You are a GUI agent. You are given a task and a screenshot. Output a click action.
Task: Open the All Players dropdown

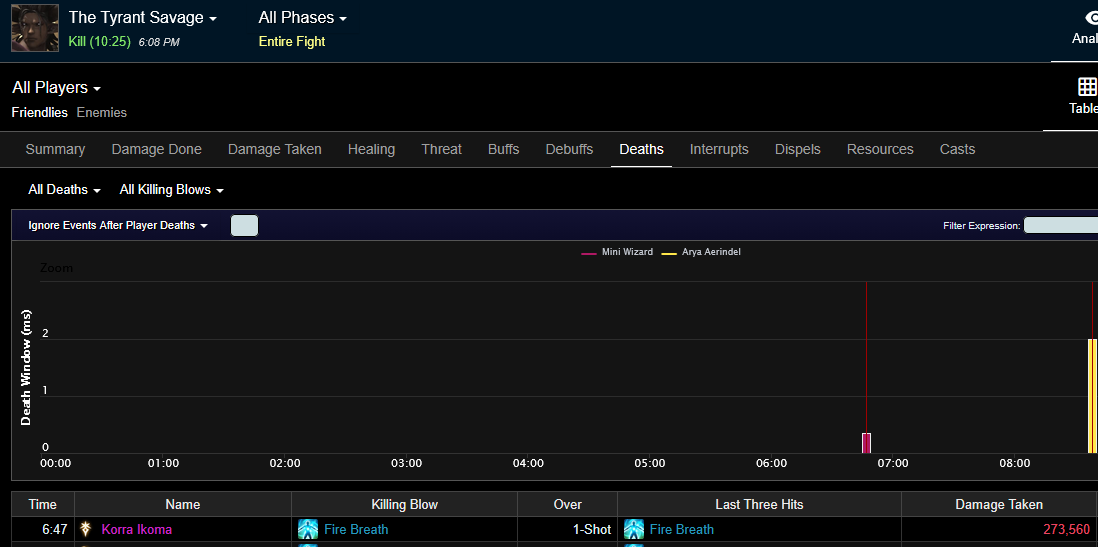57,88
